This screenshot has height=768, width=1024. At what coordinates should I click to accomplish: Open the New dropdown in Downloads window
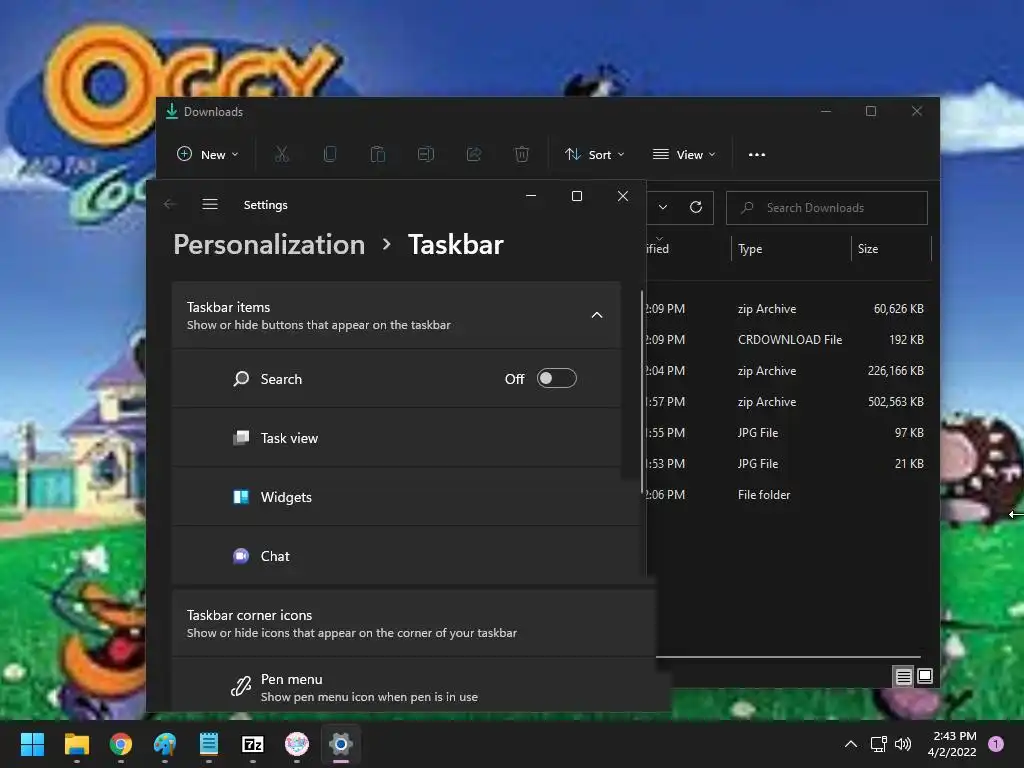pos(208,155)
